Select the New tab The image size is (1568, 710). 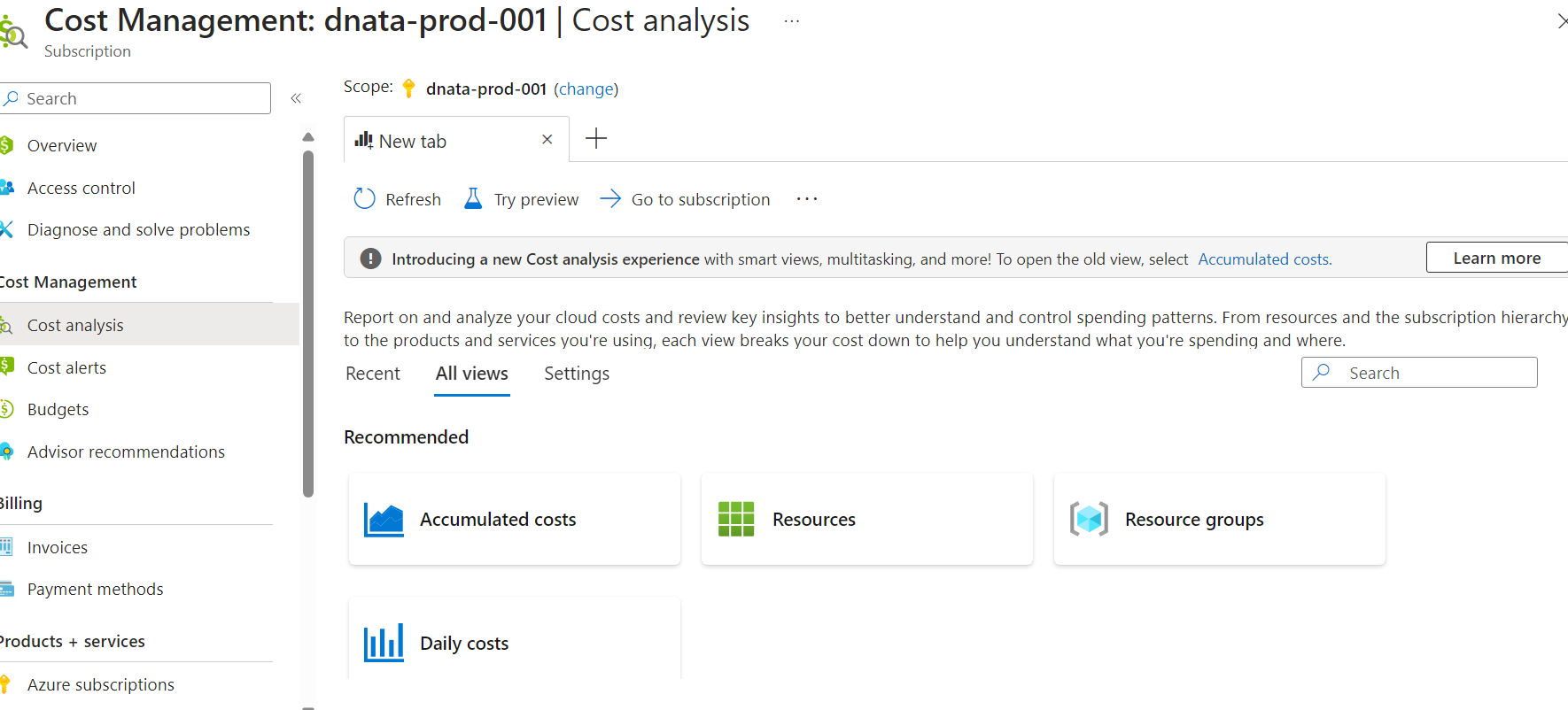click(456, 140)
